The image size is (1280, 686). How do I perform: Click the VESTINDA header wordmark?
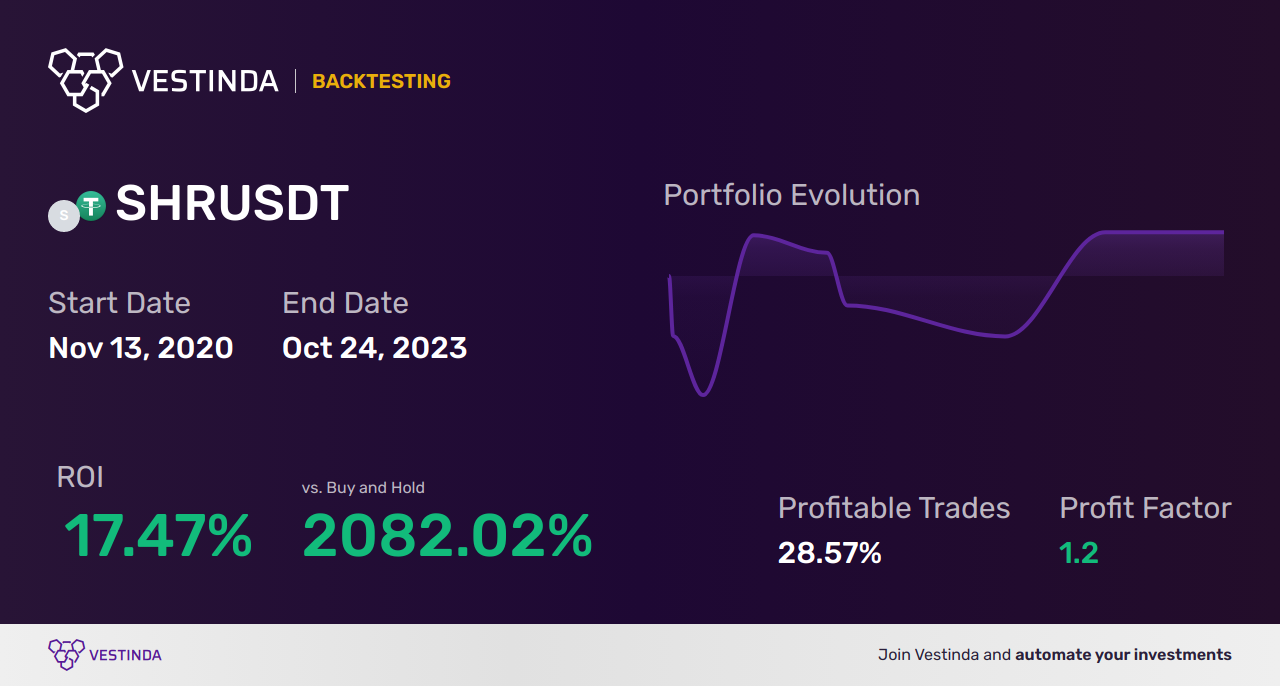pyautogui.click(x=205, y=81)
